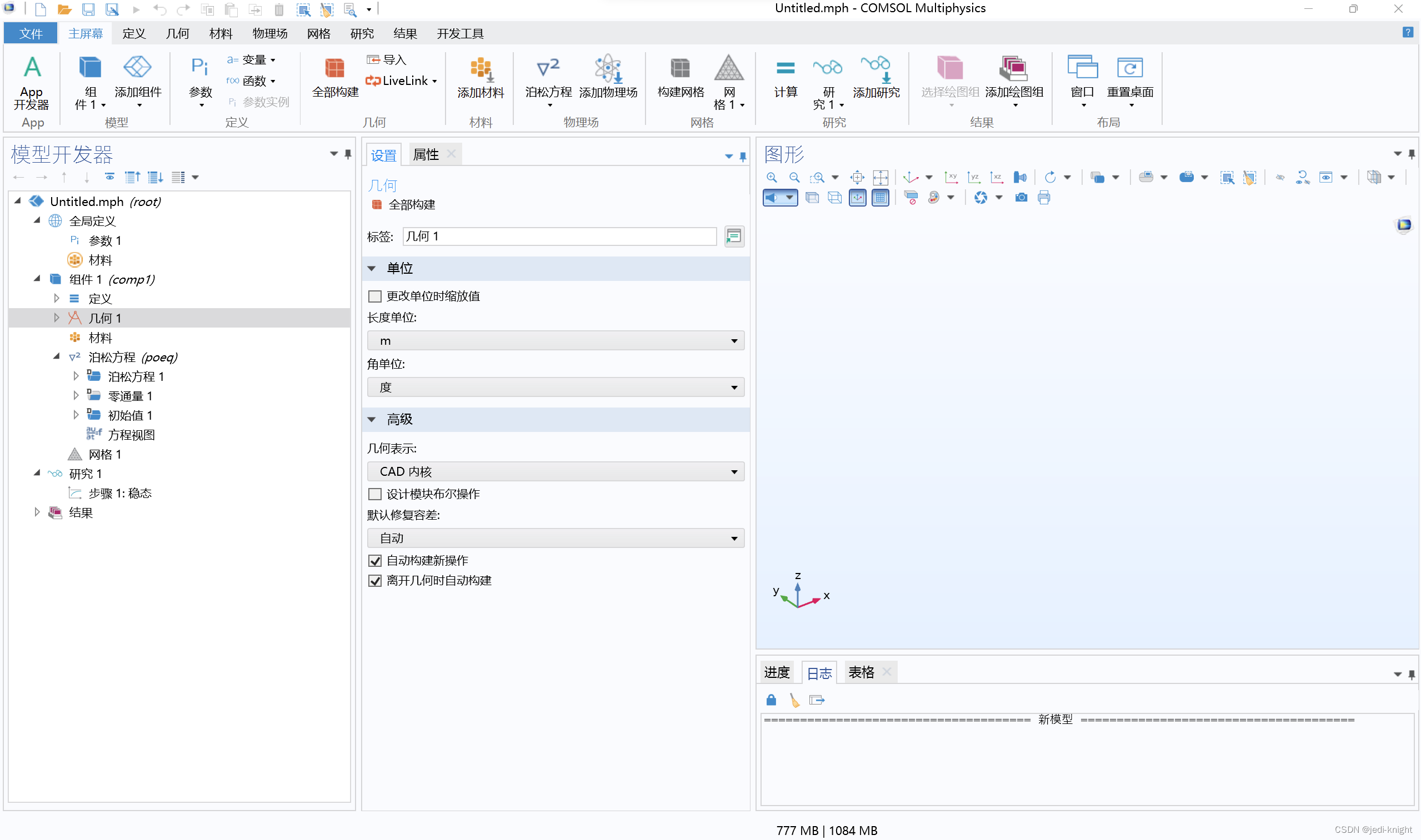Click the zoom extents icon
Image resolution: width=1421 pixels, height=840 pixels.
[x=858, y=178]
